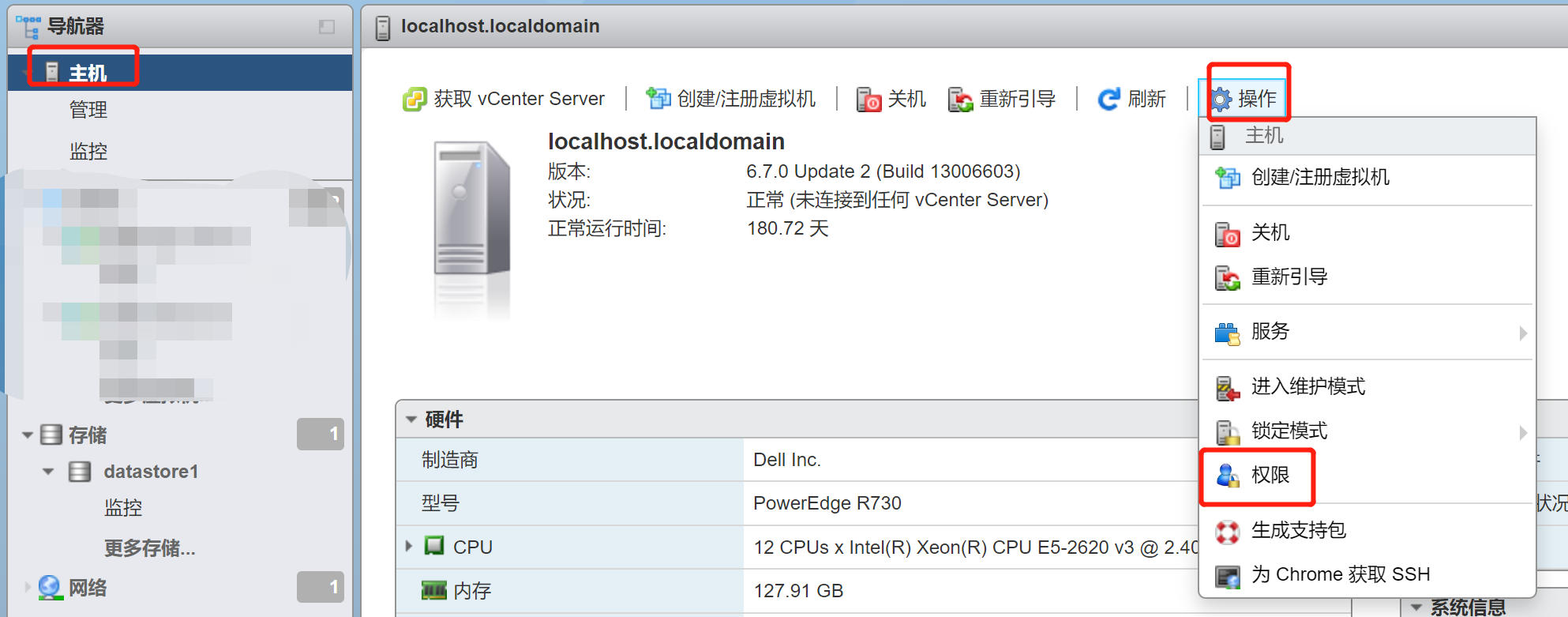The image size is (1568, 617).
Task: Click the 重新引导 reboot toolbar icon
Action: point(960,100)
